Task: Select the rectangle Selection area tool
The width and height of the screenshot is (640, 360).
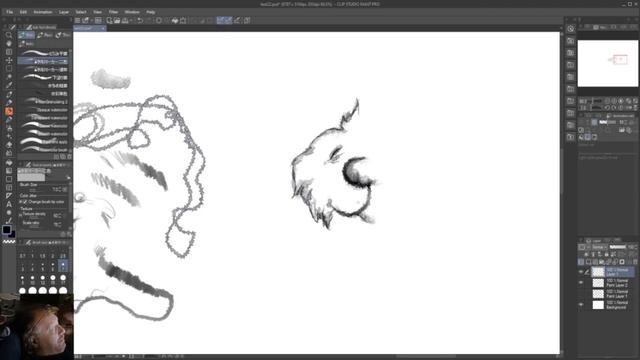Action: (9, 69)
